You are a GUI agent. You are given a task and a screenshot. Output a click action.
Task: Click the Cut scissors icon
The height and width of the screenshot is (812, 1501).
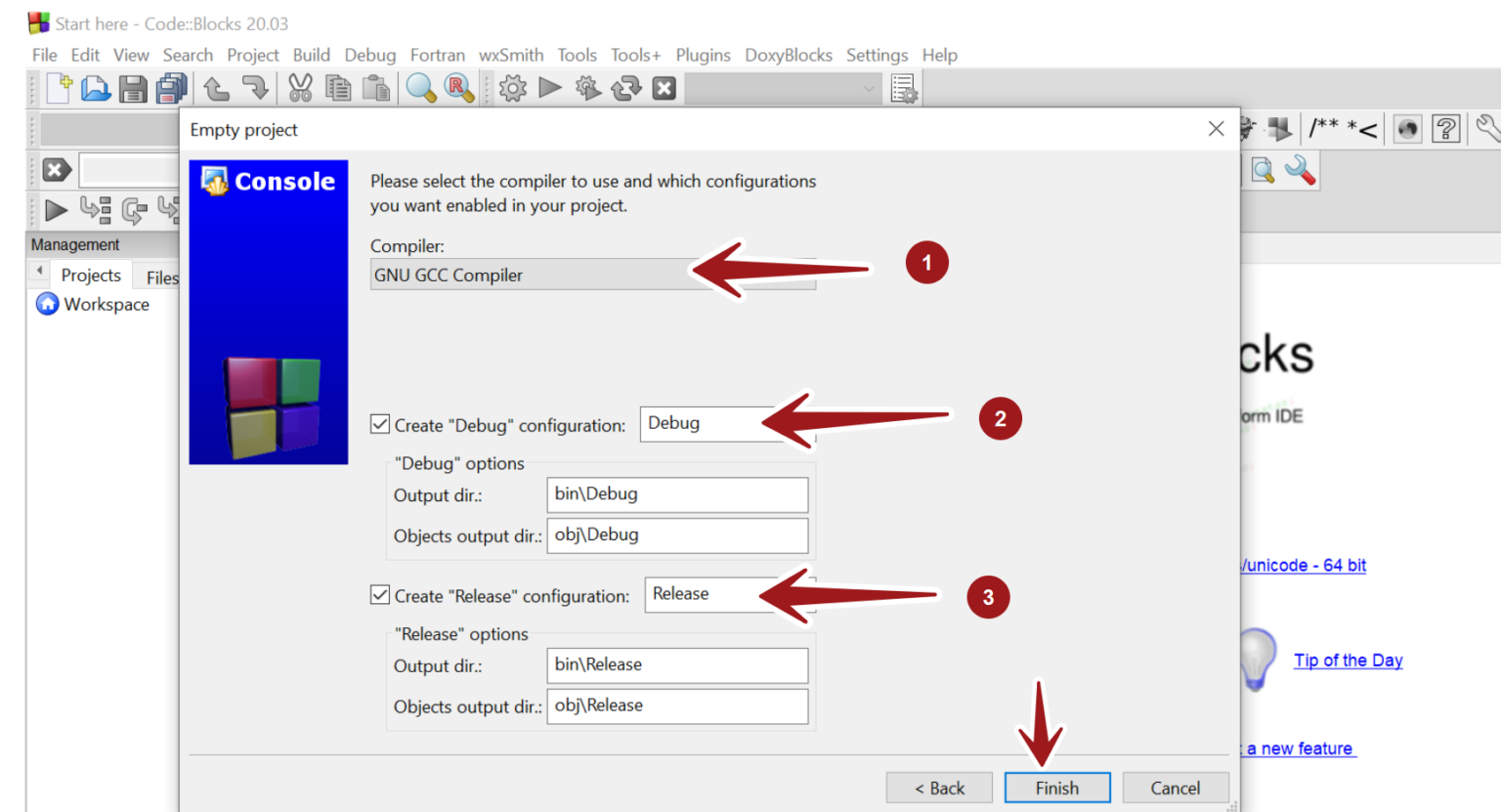pos(300,89)
